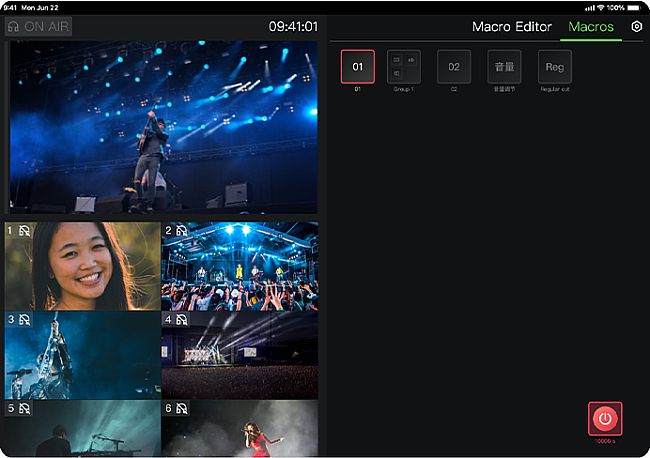The image size is (650, 458).
Task: Click the ON AIR headphone button
Action: (39, 27)
